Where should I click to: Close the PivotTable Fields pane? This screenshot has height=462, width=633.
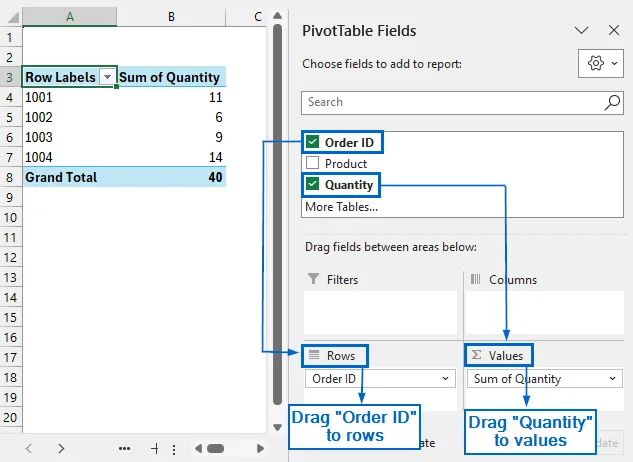click(614, 30)
